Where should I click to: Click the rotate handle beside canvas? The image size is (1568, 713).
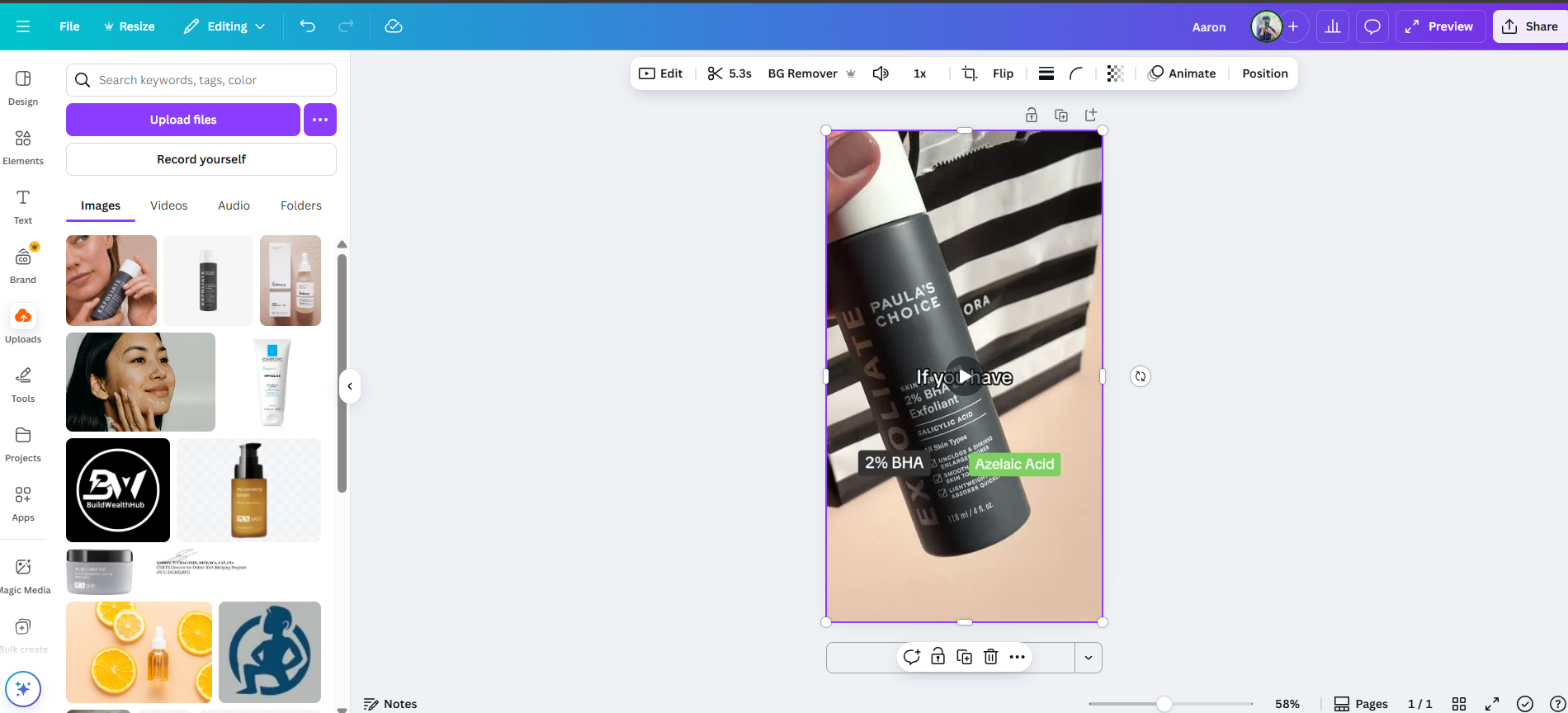point(1141,376)
